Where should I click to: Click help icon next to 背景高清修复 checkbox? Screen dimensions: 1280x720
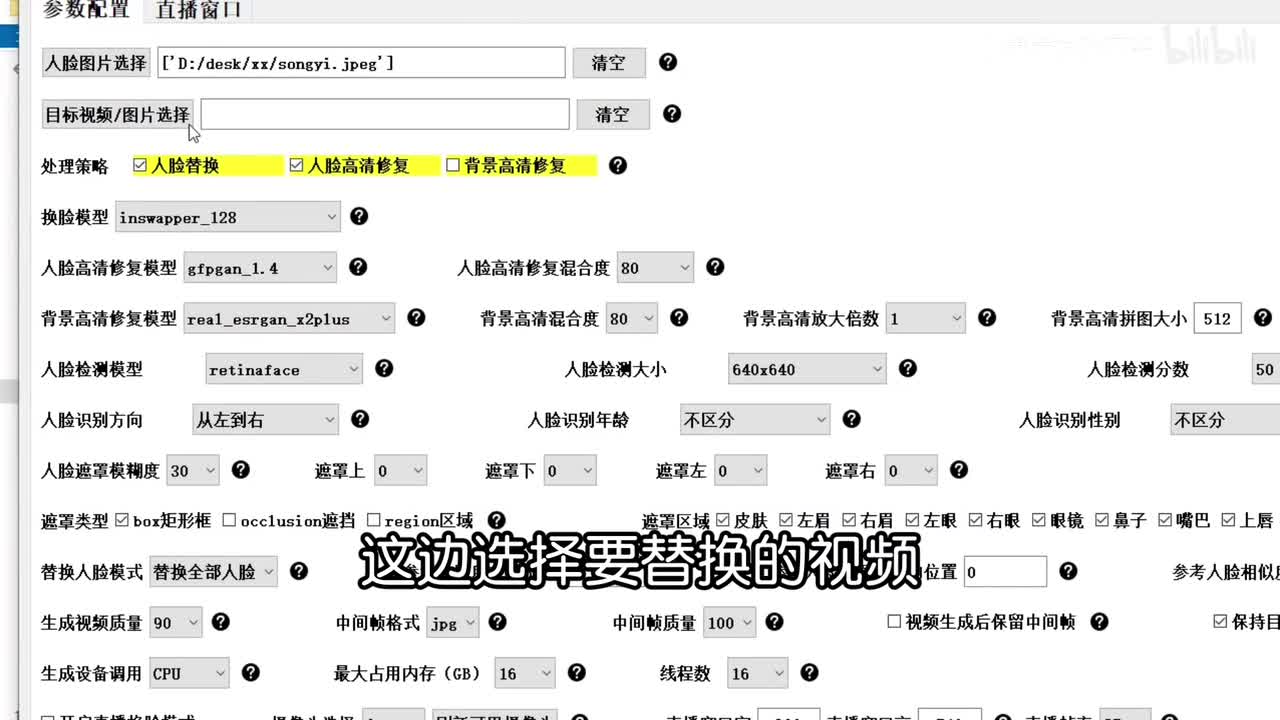tap(618, 165)
